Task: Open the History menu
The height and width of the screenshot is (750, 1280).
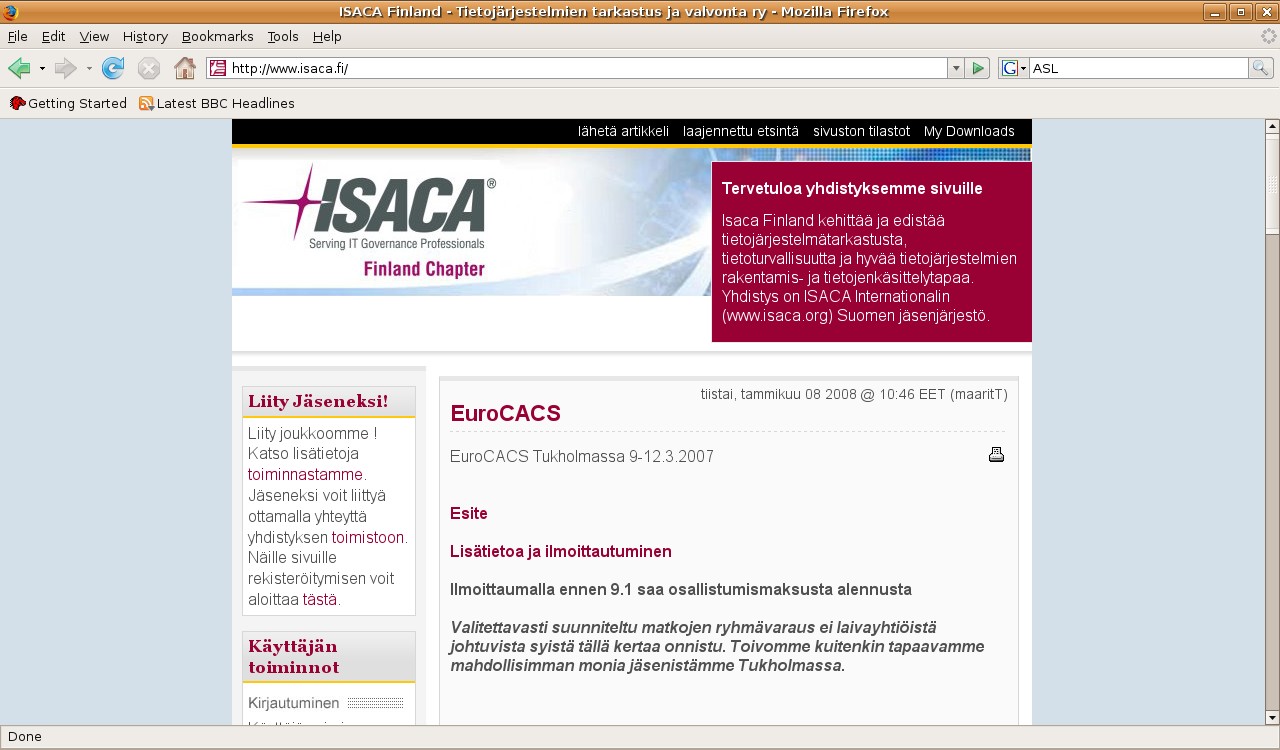Action: click(145, 36)
